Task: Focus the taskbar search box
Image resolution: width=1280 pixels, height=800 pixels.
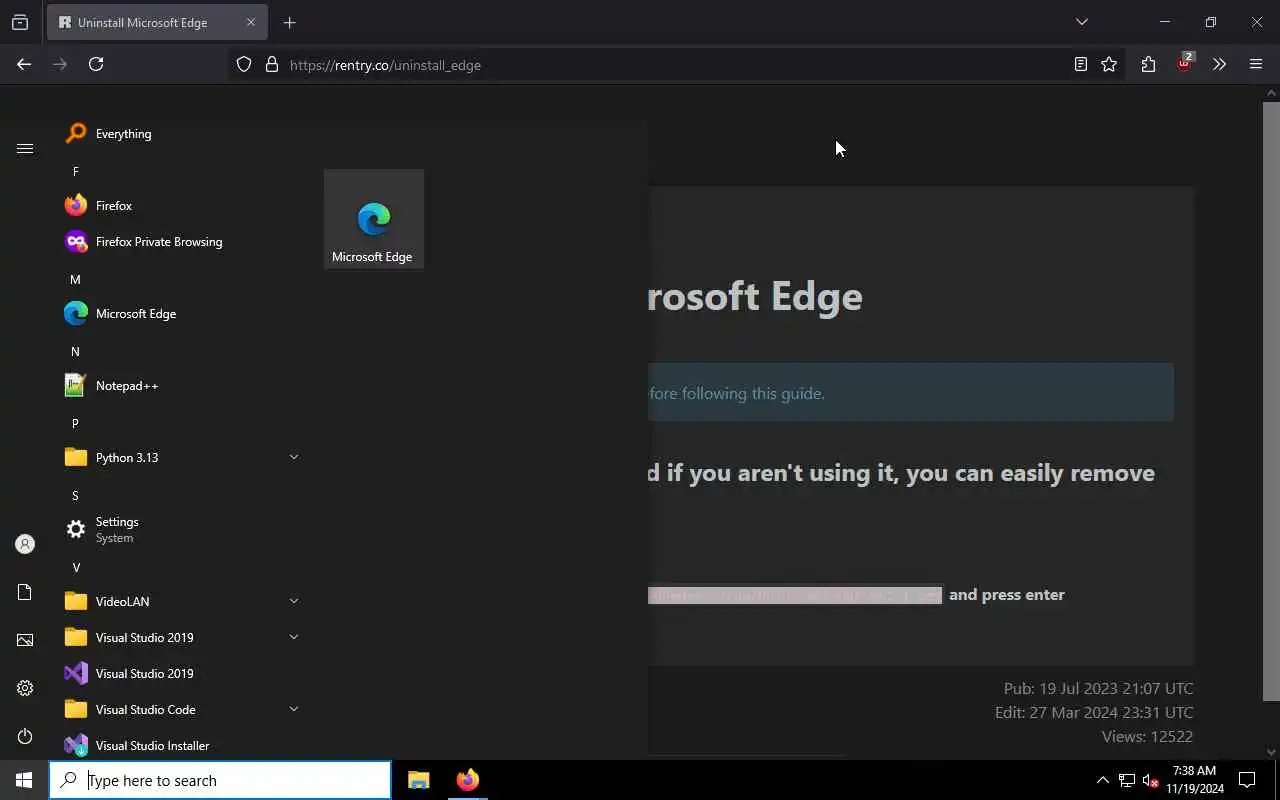Action: (220, 780)
